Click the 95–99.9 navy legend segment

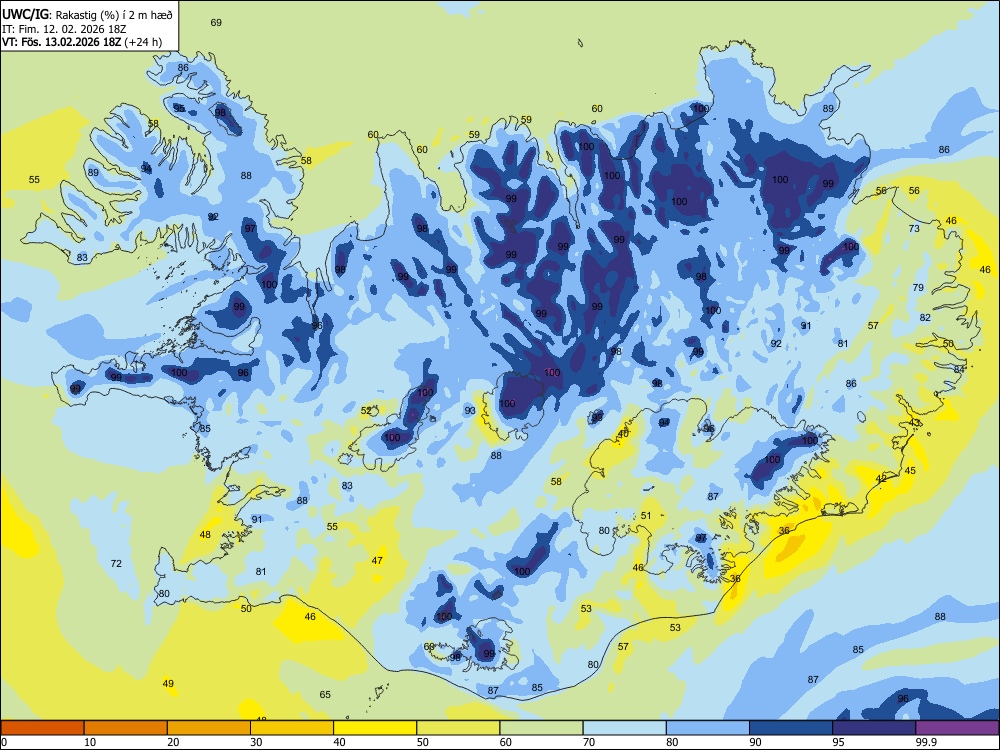tap(874, 728)
